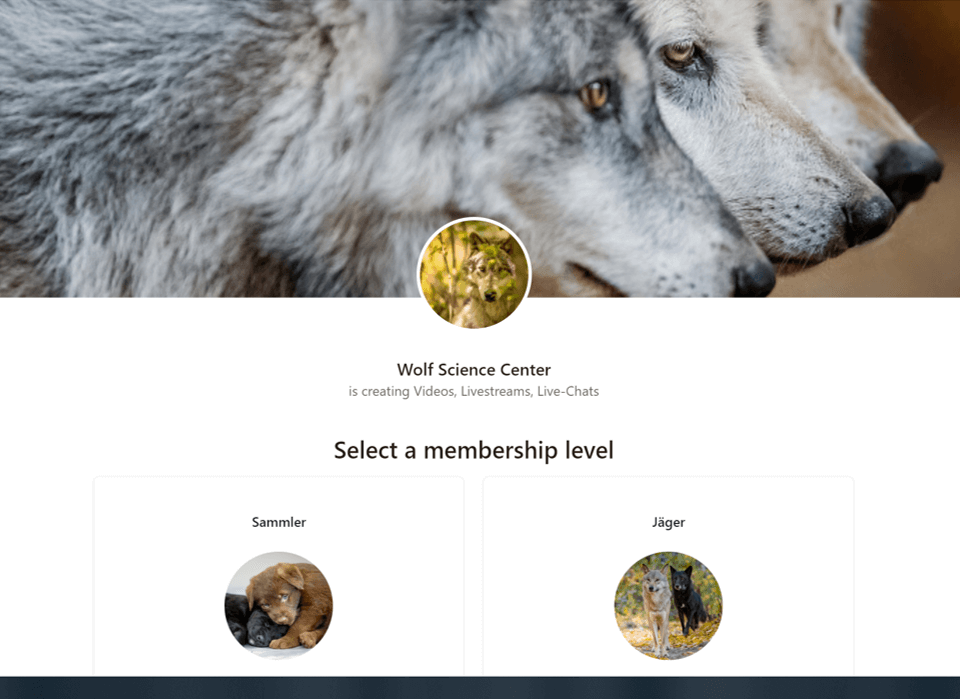This screenshot has height=699, width=960.
Task: Select the Jäger membership title
Action: coord(668,522)
